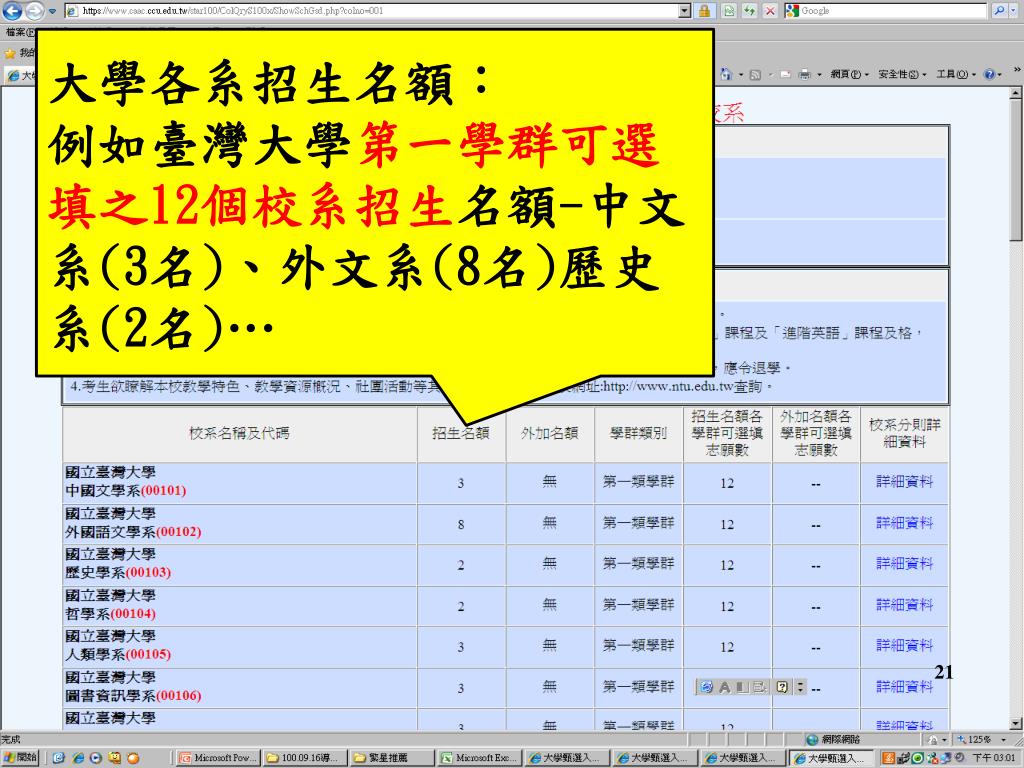Click the Read Mail icon
The height and width of the screenshot is (768, 1024).
click(786, 74)
